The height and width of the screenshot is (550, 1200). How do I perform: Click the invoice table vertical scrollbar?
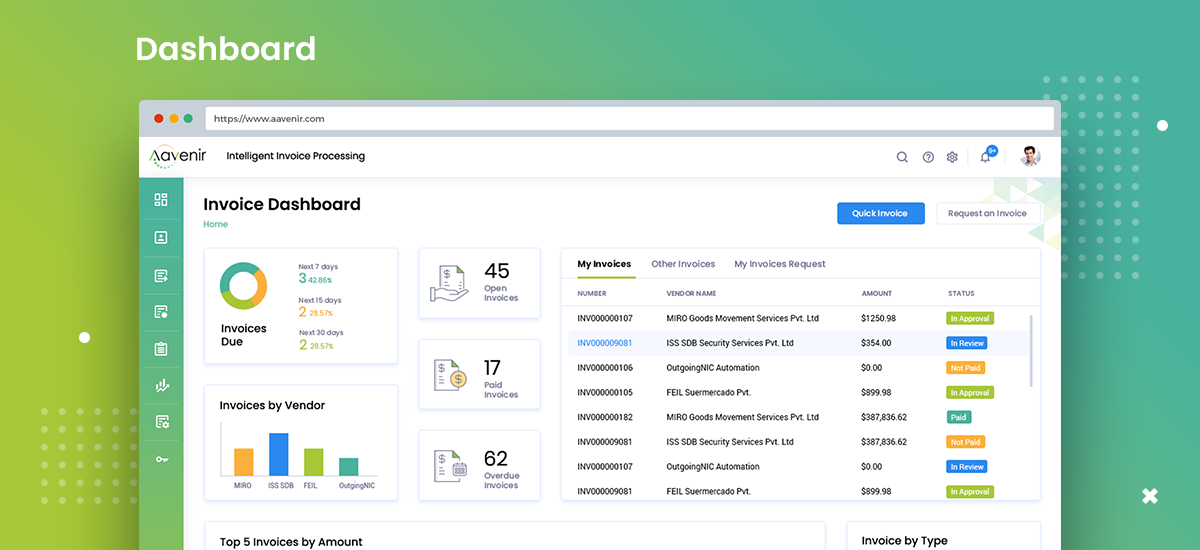pos(1031,350)
